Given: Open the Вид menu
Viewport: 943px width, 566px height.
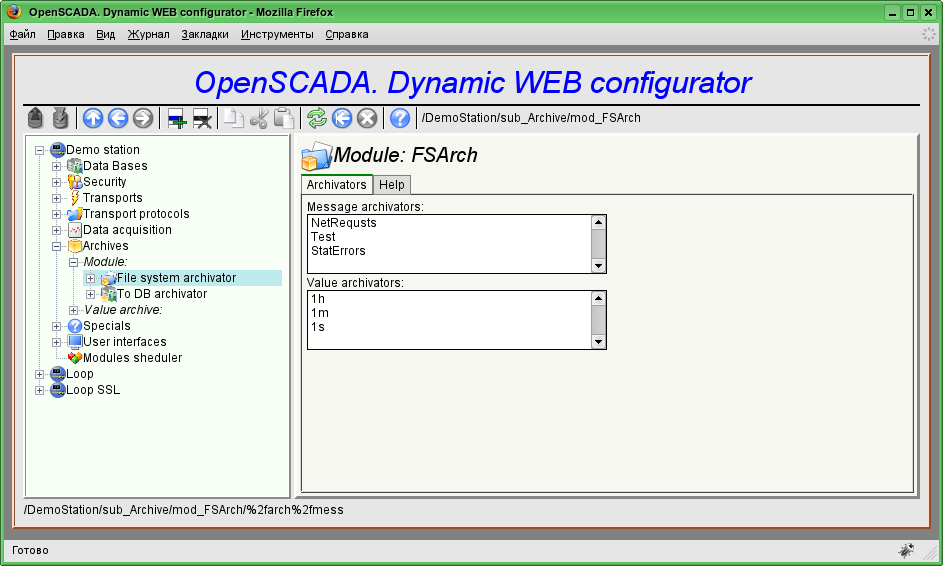Looking at the screenshot, I should pyautogui.click(x=105, y=34).
